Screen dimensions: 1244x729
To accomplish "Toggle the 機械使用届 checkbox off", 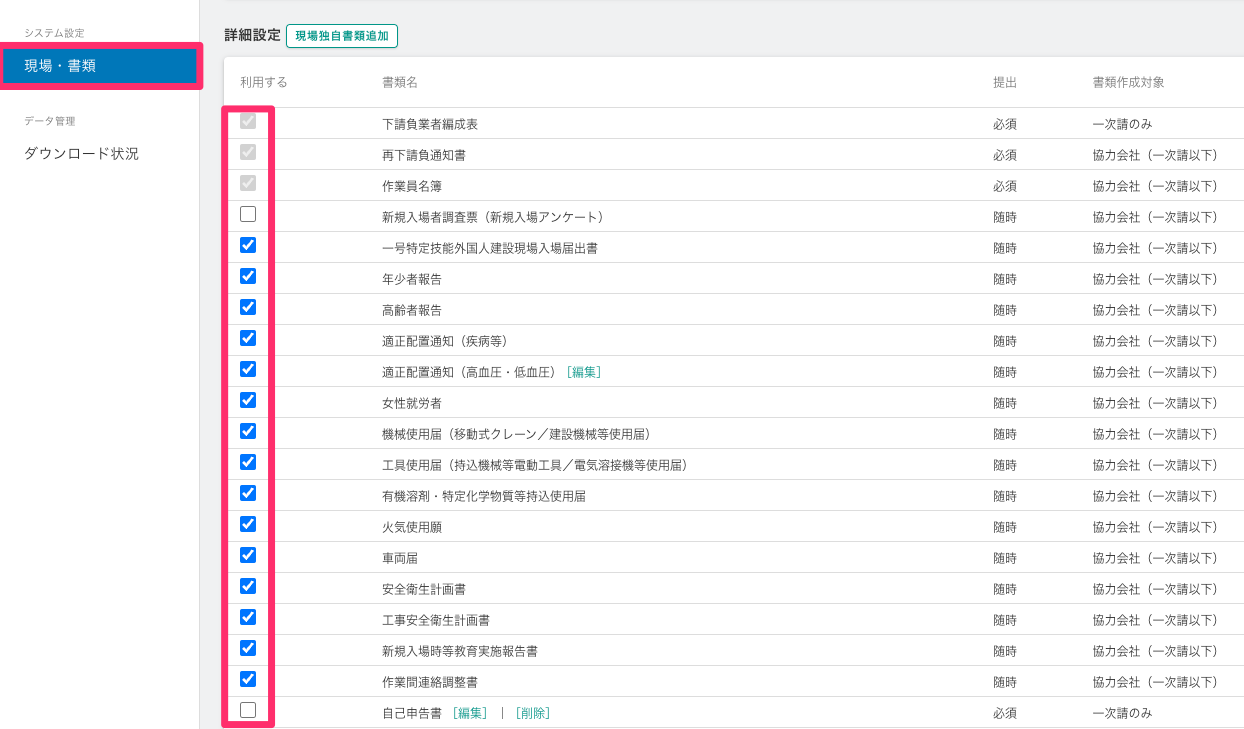I will [x=248, y=431].
